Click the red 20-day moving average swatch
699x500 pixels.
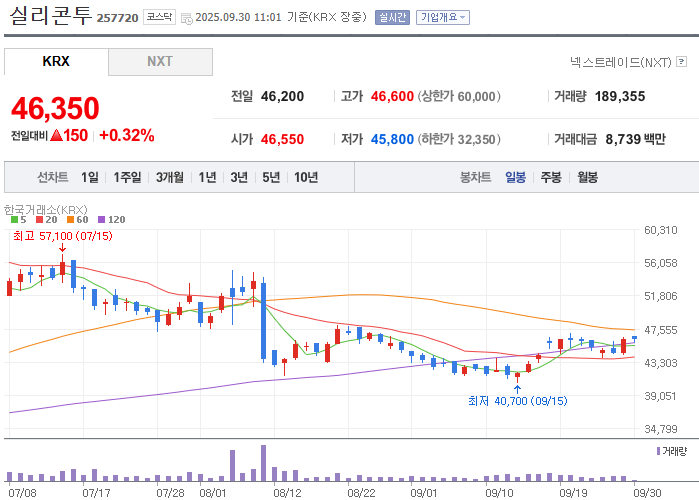(x=40, y=219)
